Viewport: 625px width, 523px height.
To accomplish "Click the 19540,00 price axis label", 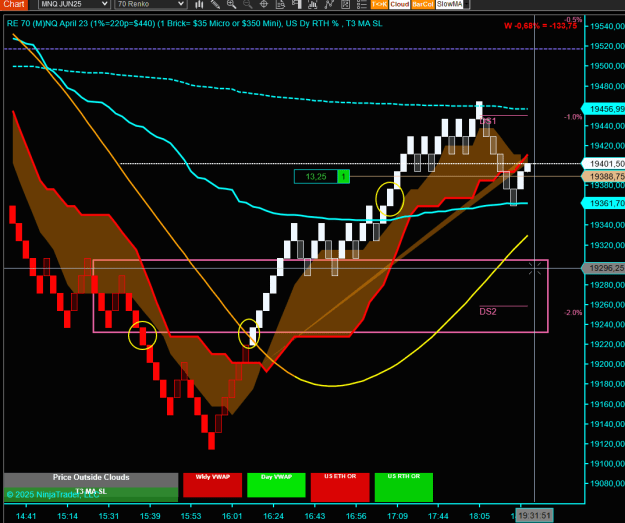I will 607,26.
